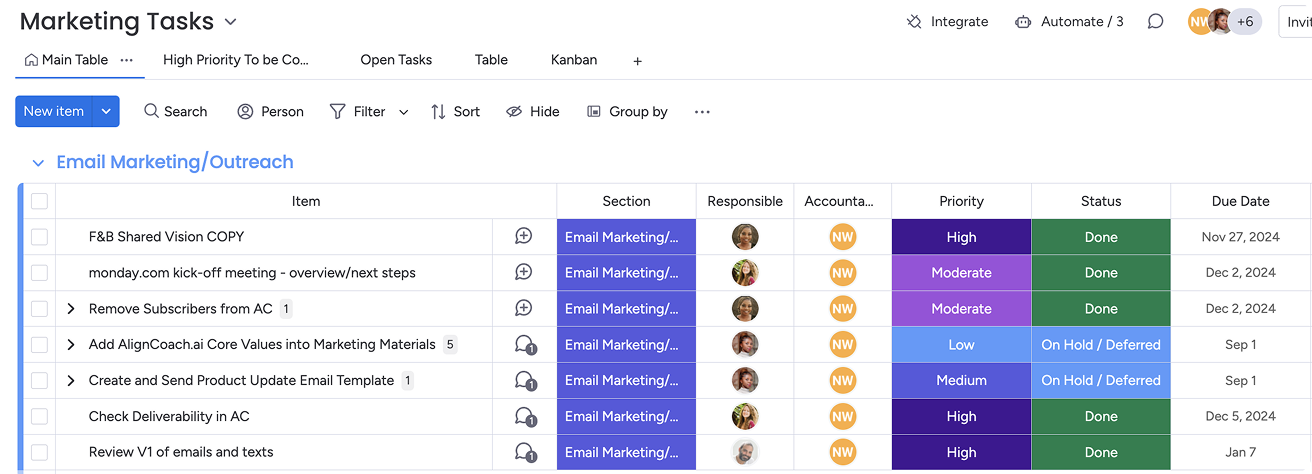Open the Open Tasks view tab
Screen dimensions: 1312x474
396,60
